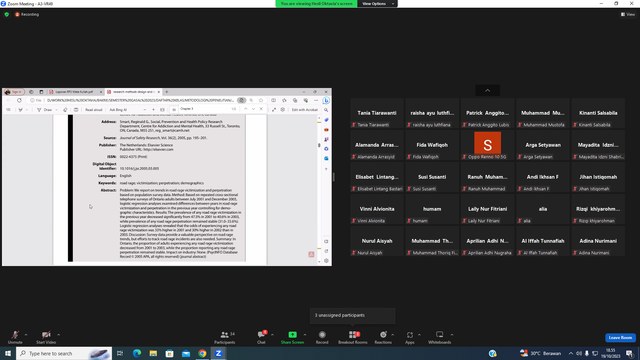Viewport: 640px width, 360px height.
Task: Click the Record button
Action: coord(322,337)
